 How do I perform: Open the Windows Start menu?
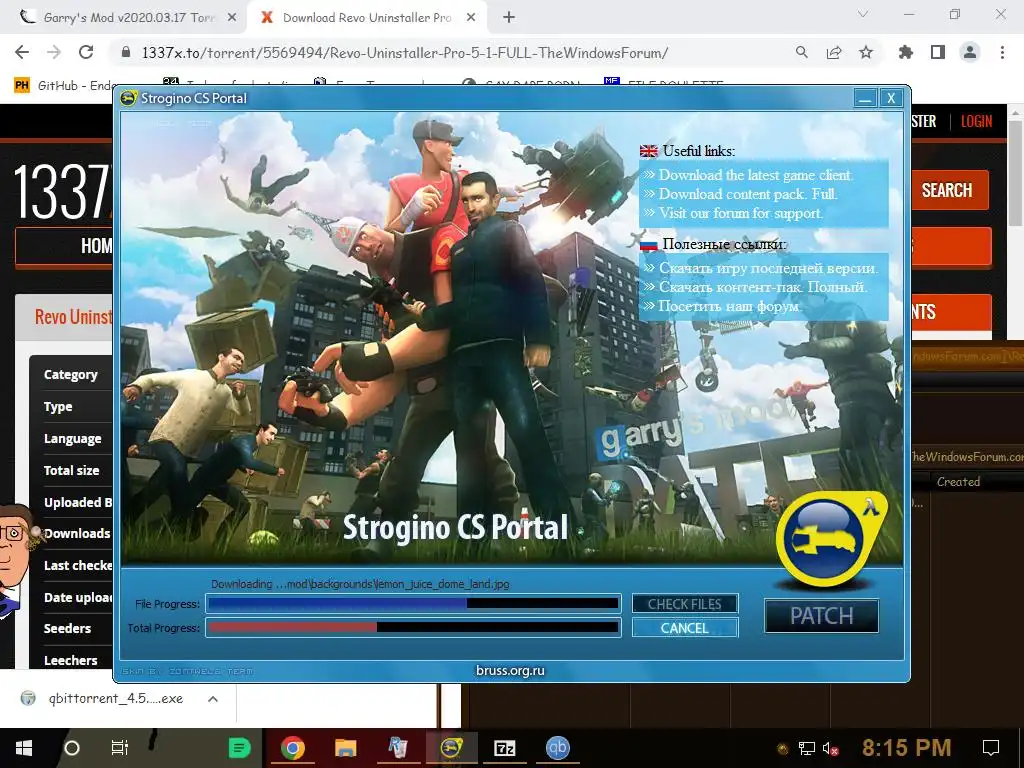(24, 748)
